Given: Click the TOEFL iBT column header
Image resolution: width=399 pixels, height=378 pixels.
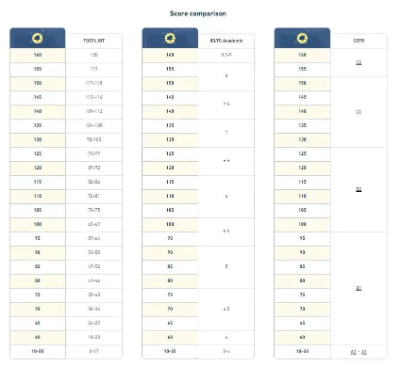Looking at the screenshot, I should [94, 41].
